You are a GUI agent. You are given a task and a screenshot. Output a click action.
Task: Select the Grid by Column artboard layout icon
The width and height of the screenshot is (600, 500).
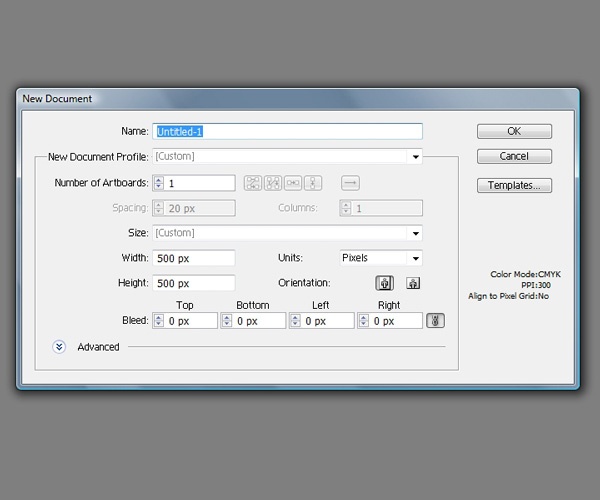(273, 183)
